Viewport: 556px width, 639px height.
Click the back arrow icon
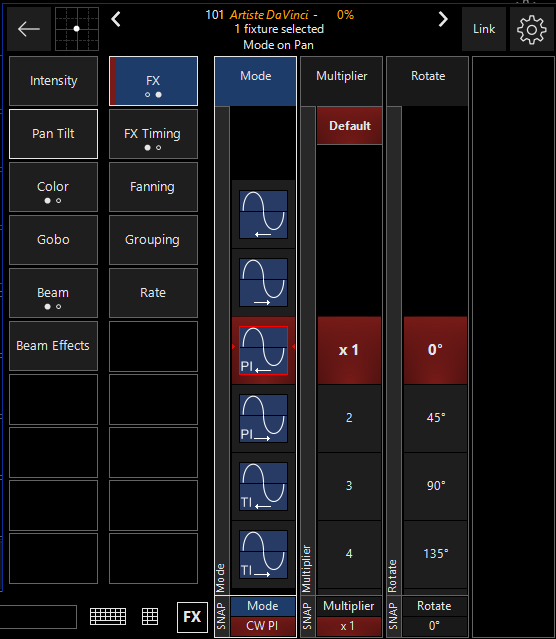[29, 29]
